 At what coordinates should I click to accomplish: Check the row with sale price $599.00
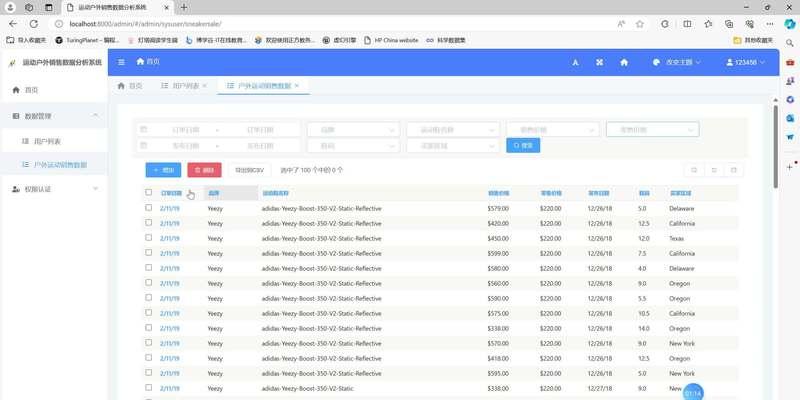click(148, 253)
